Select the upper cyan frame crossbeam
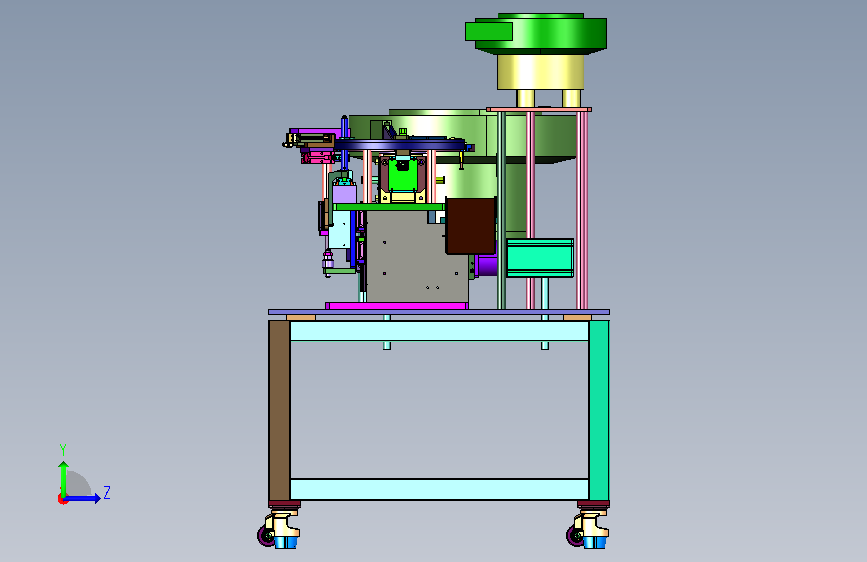The image size is (867, 562). pos(439,331)
